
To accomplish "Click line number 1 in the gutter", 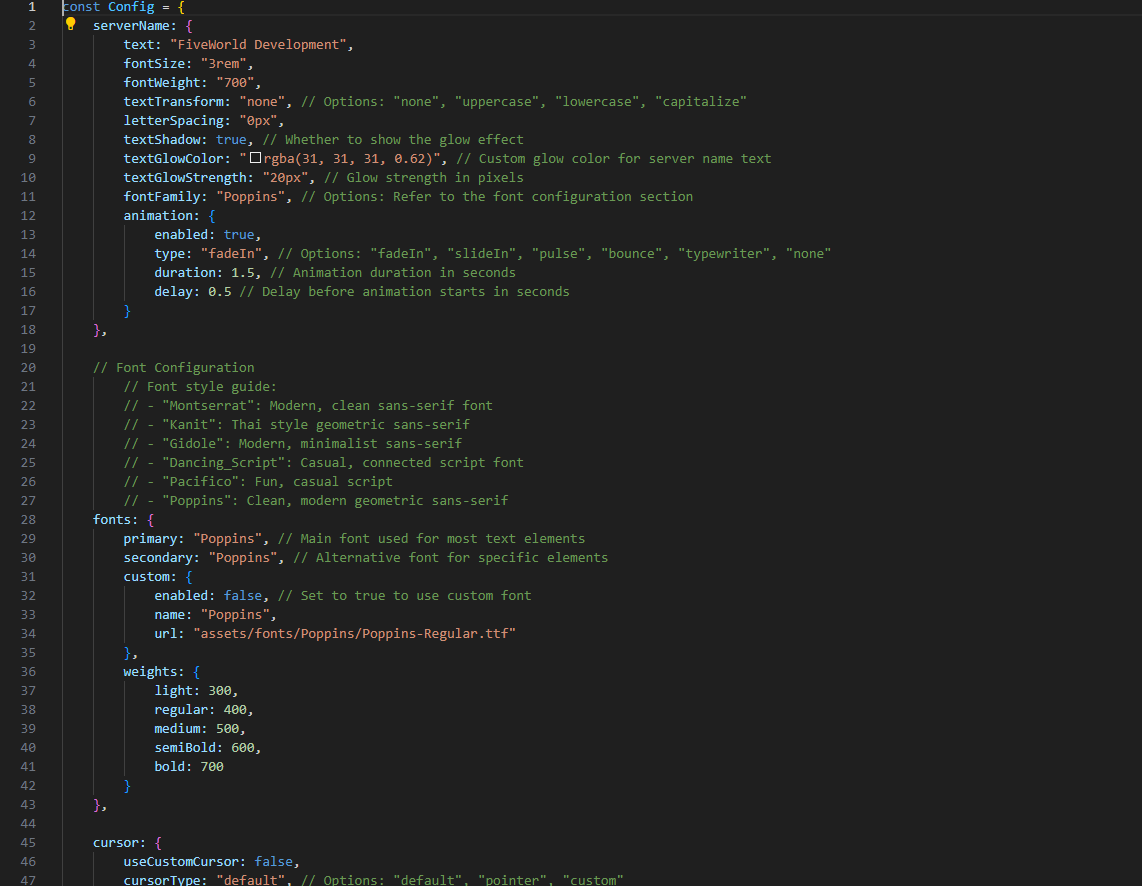I will [x=31, y=6].
